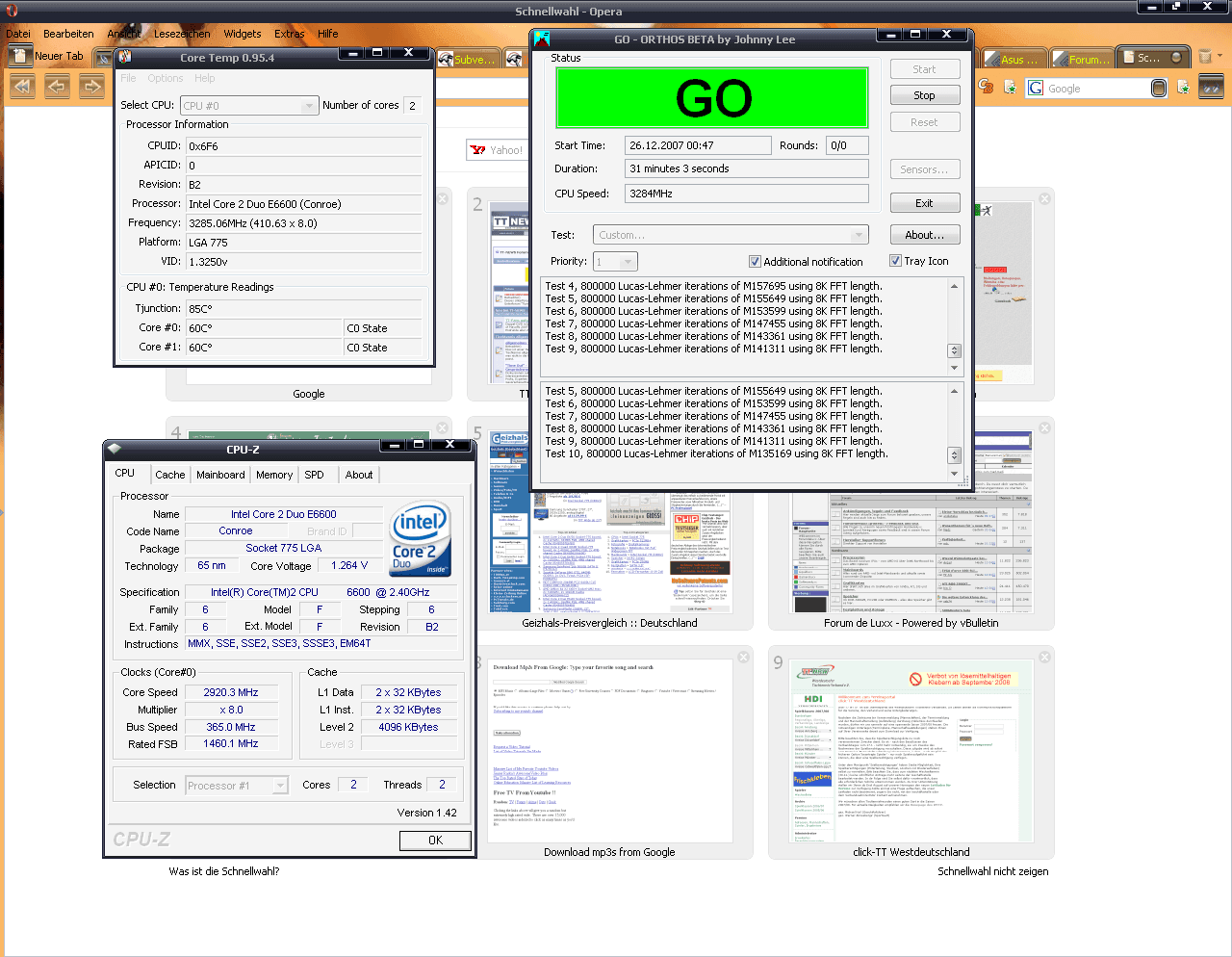
Task: Click the Was ist die Schnellwahl? link
Action: 224,871
